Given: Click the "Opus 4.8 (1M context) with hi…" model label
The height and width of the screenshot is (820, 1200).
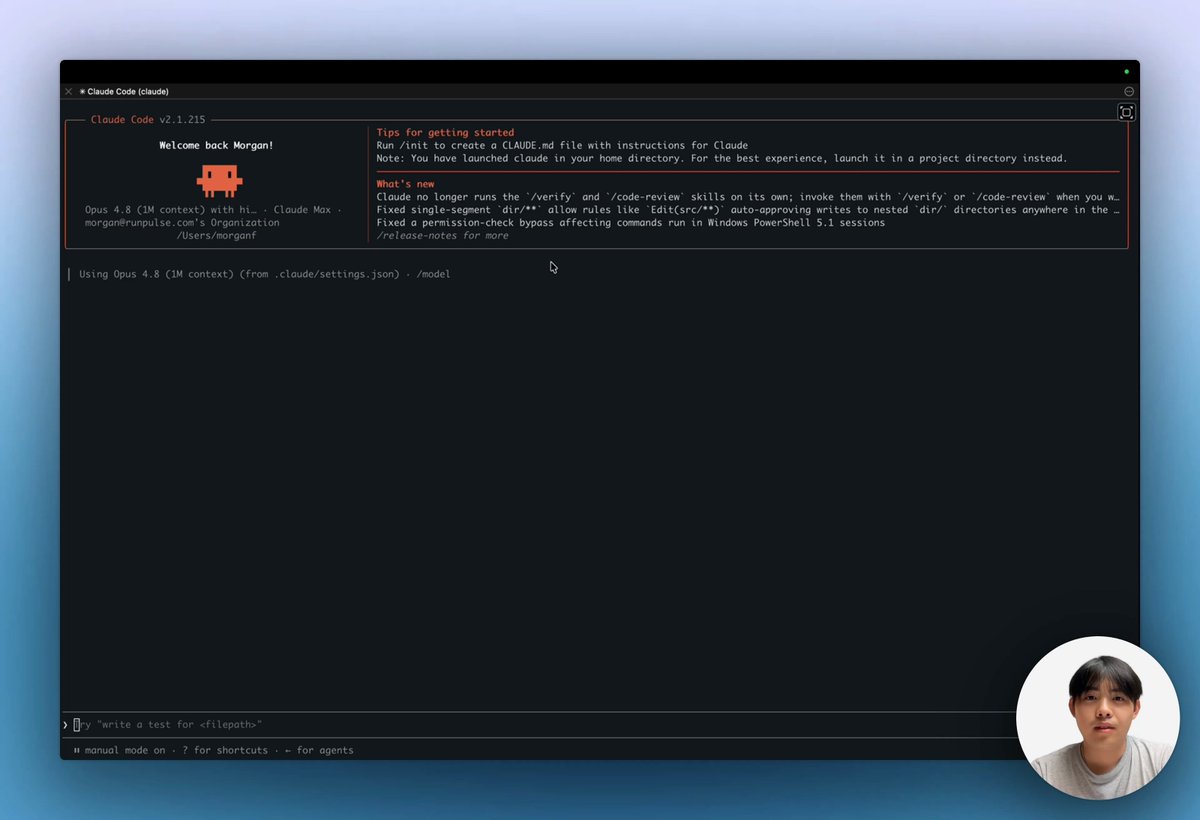Looking at the screenshot, I should coord(170,210).
